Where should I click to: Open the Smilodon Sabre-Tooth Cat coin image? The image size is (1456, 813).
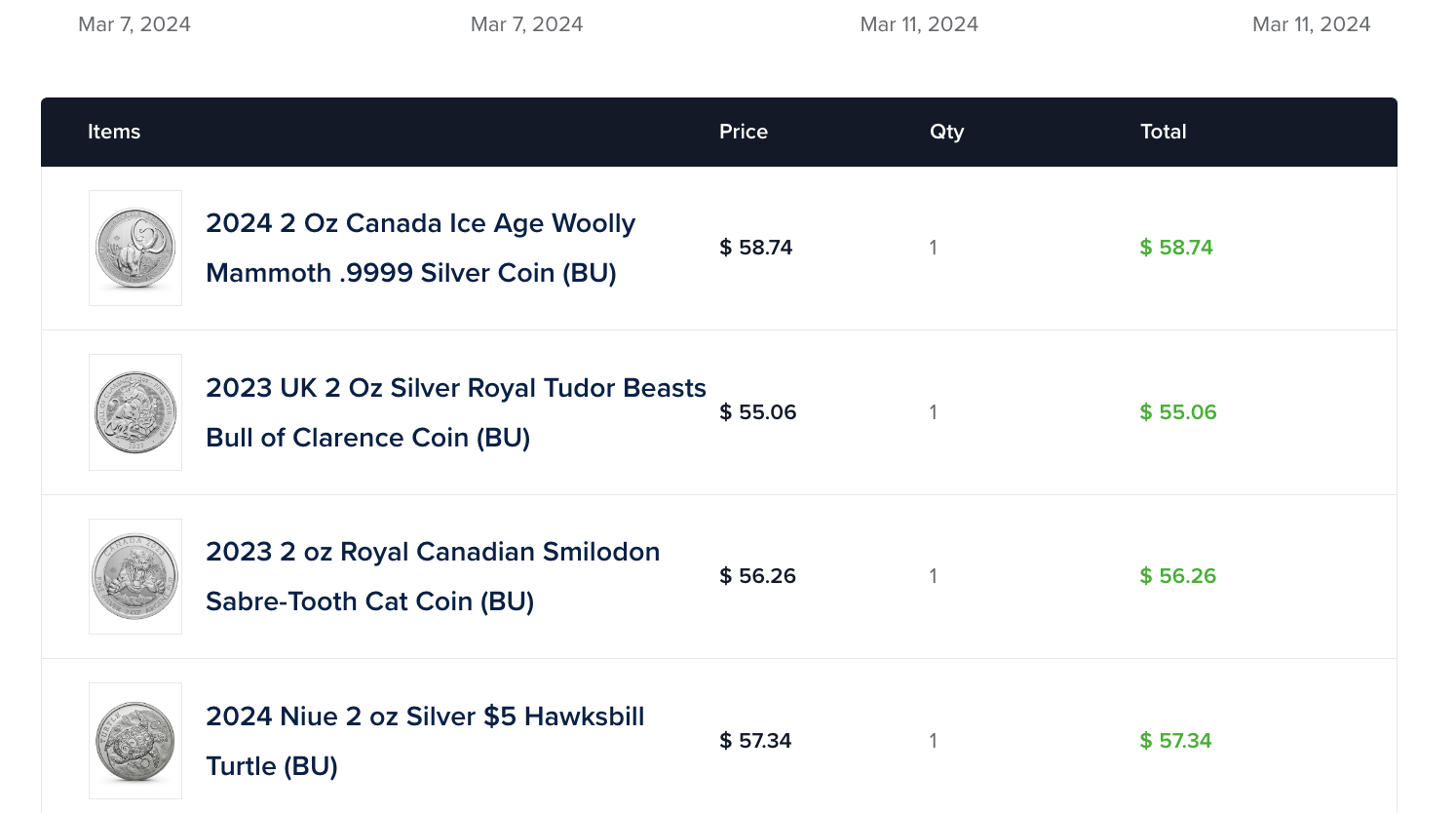click(135, 576)
